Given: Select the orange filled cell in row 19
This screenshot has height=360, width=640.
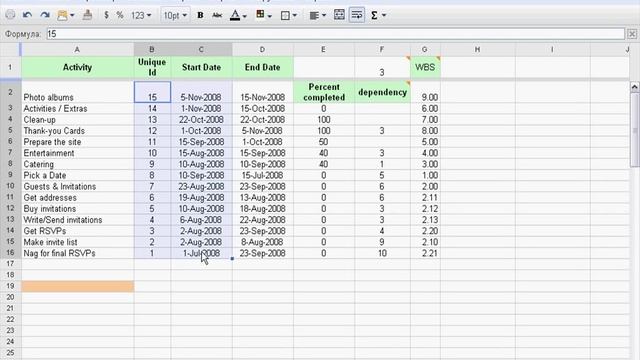Looking at the screenshot, I should tap(77, 286).
